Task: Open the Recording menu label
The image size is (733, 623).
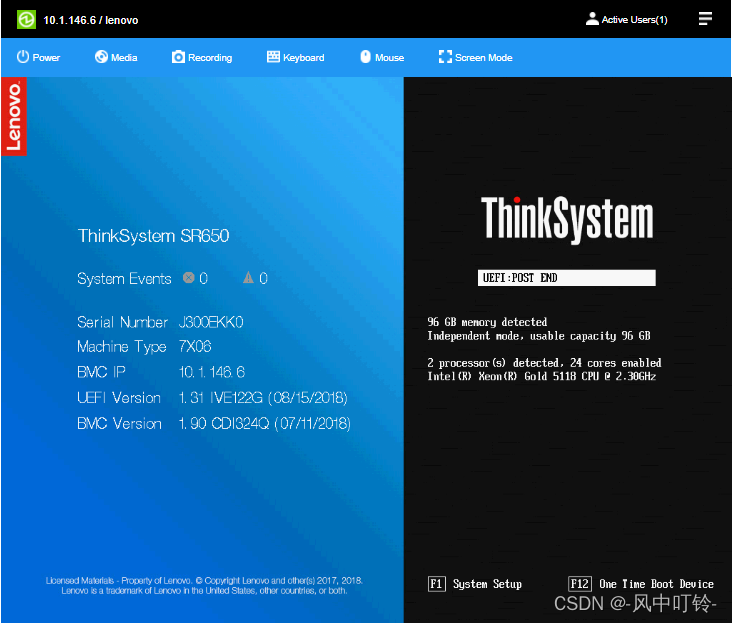Action: 210,58
